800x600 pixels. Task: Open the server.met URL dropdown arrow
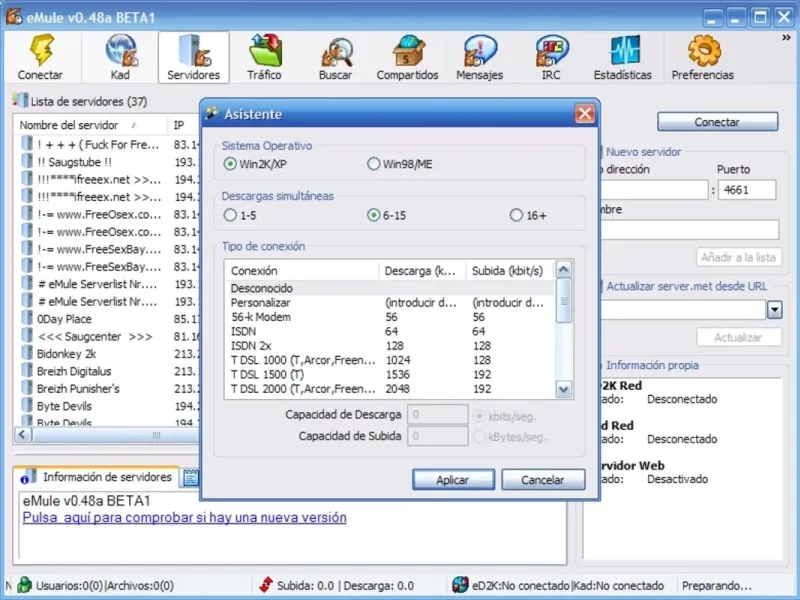[x=774, y=310]
